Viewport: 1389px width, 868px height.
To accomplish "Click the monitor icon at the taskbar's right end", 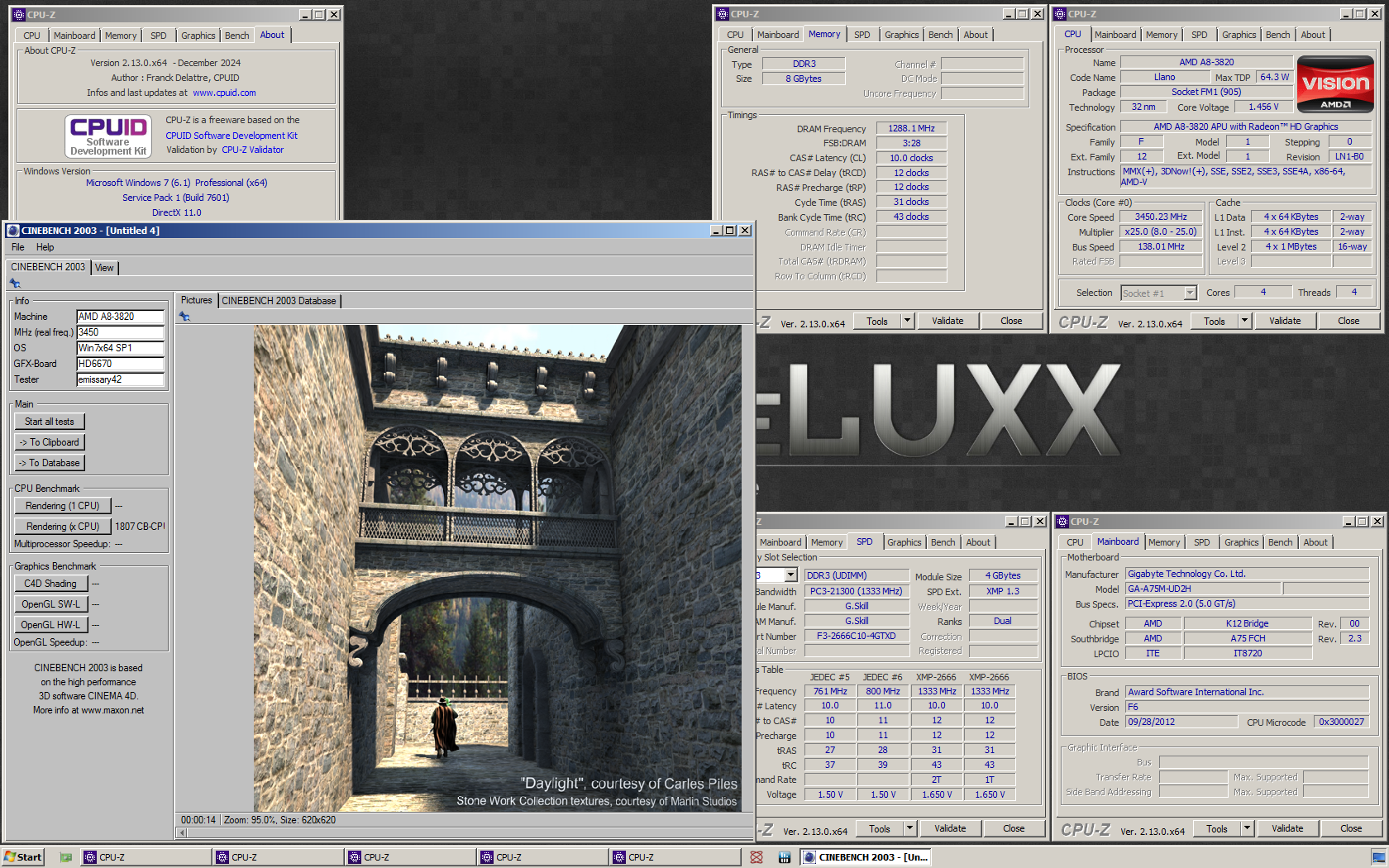I will tap(1378, 857).
